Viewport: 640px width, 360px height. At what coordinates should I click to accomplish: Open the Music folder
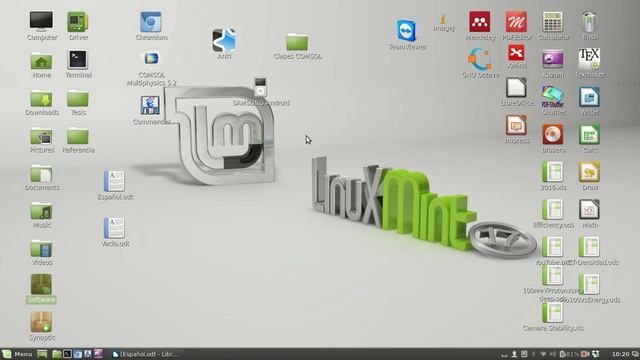41,211
